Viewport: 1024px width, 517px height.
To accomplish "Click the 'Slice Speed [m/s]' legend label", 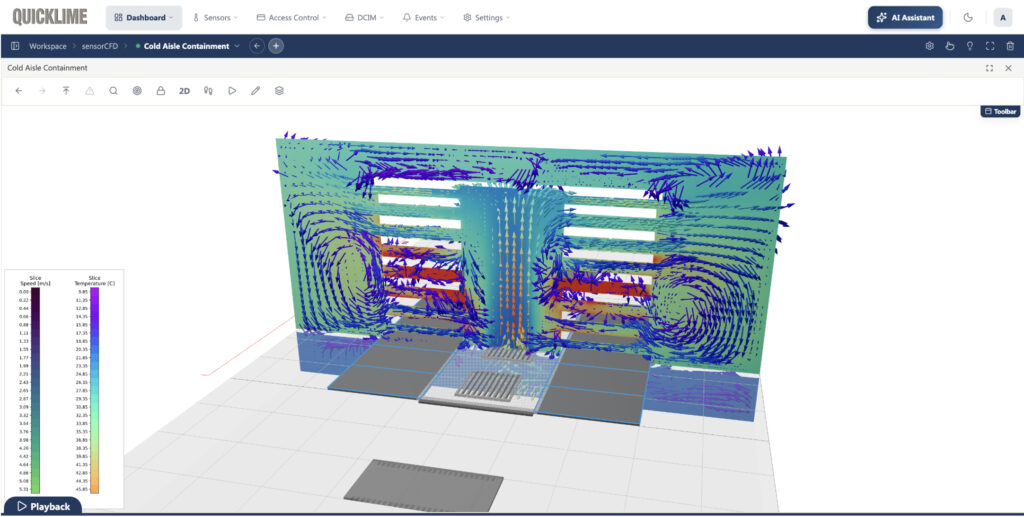I will coord(35,281).
